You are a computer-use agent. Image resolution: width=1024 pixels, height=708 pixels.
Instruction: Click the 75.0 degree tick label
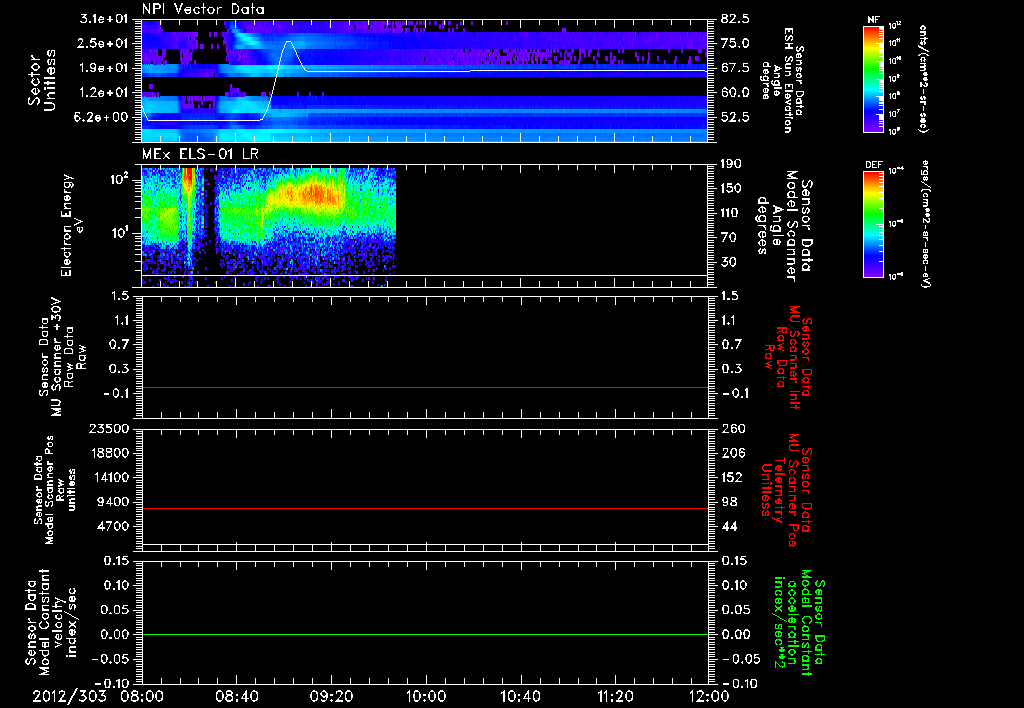click(x=735, y=43)
